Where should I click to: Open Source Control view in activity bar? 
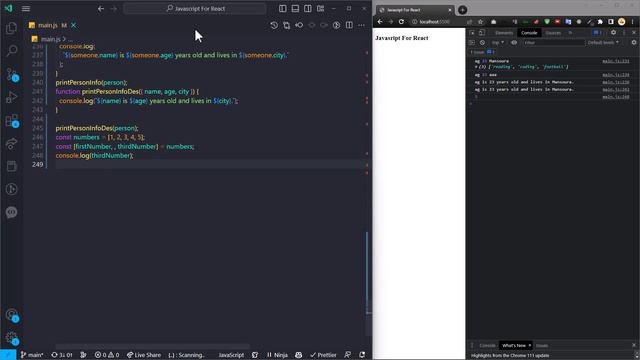pyautogui.click(x=11, y=74)
